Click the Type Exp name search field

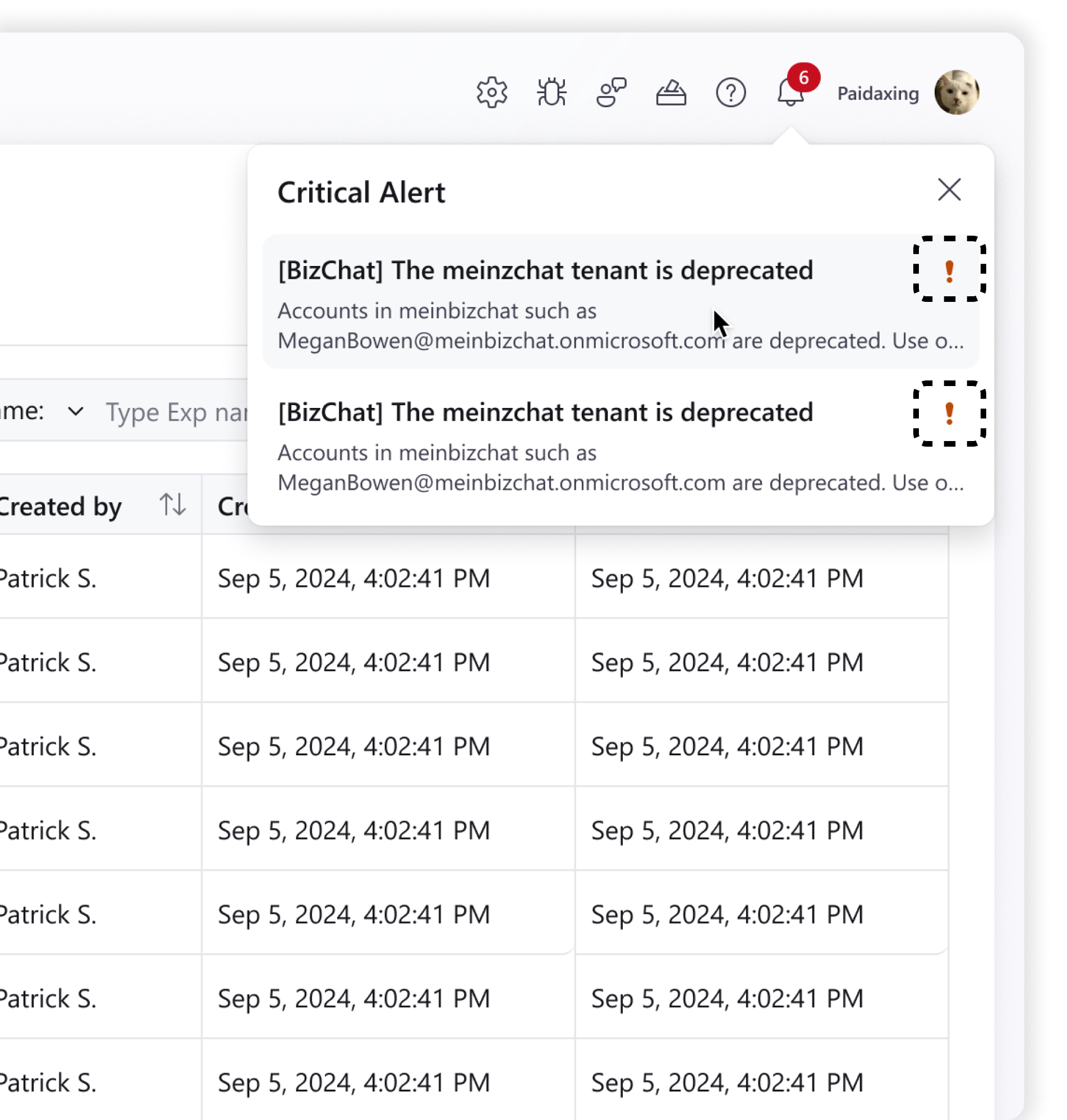tap(176, 412)
